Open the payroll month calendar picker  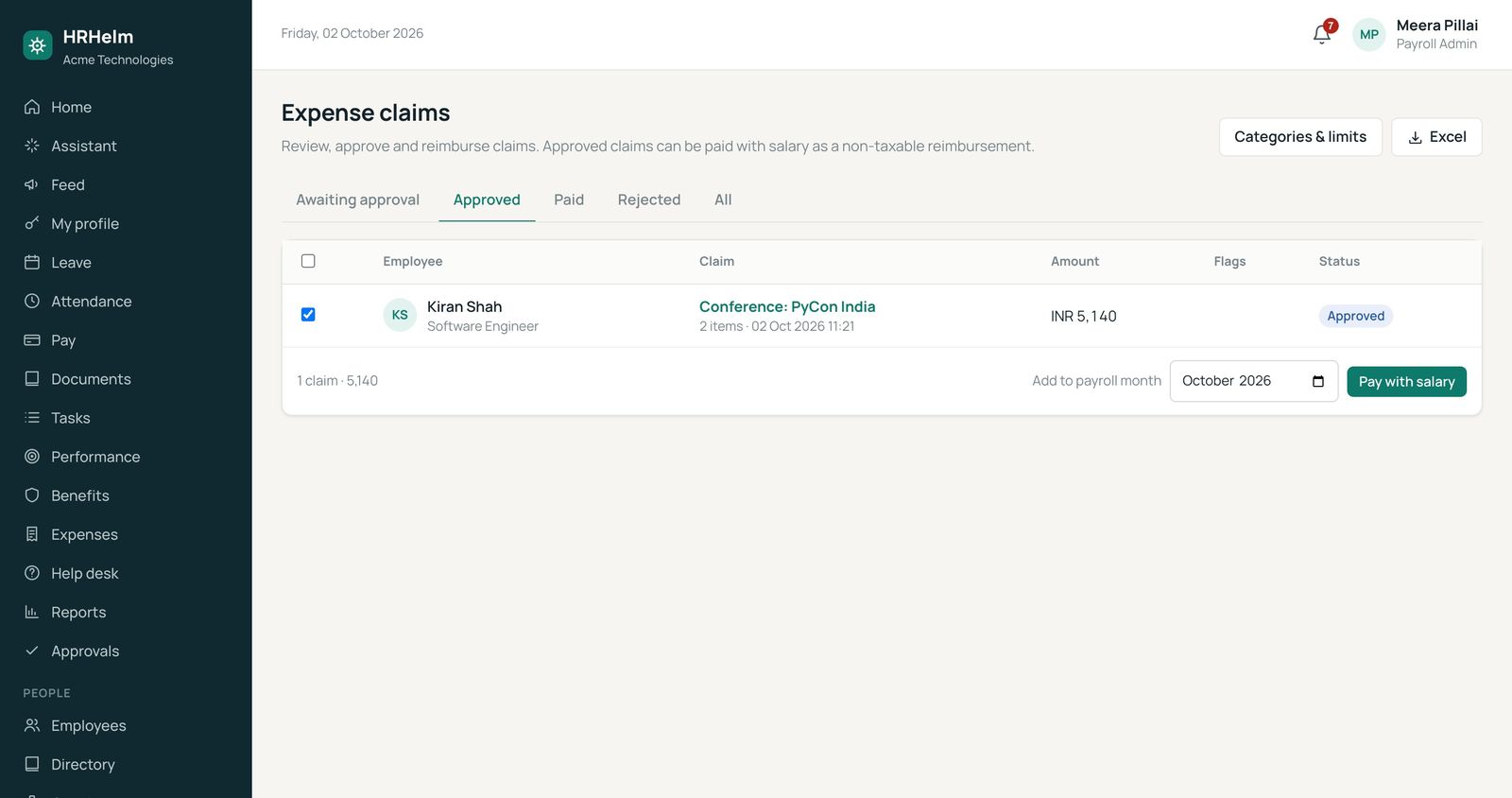coord(1318,381)
